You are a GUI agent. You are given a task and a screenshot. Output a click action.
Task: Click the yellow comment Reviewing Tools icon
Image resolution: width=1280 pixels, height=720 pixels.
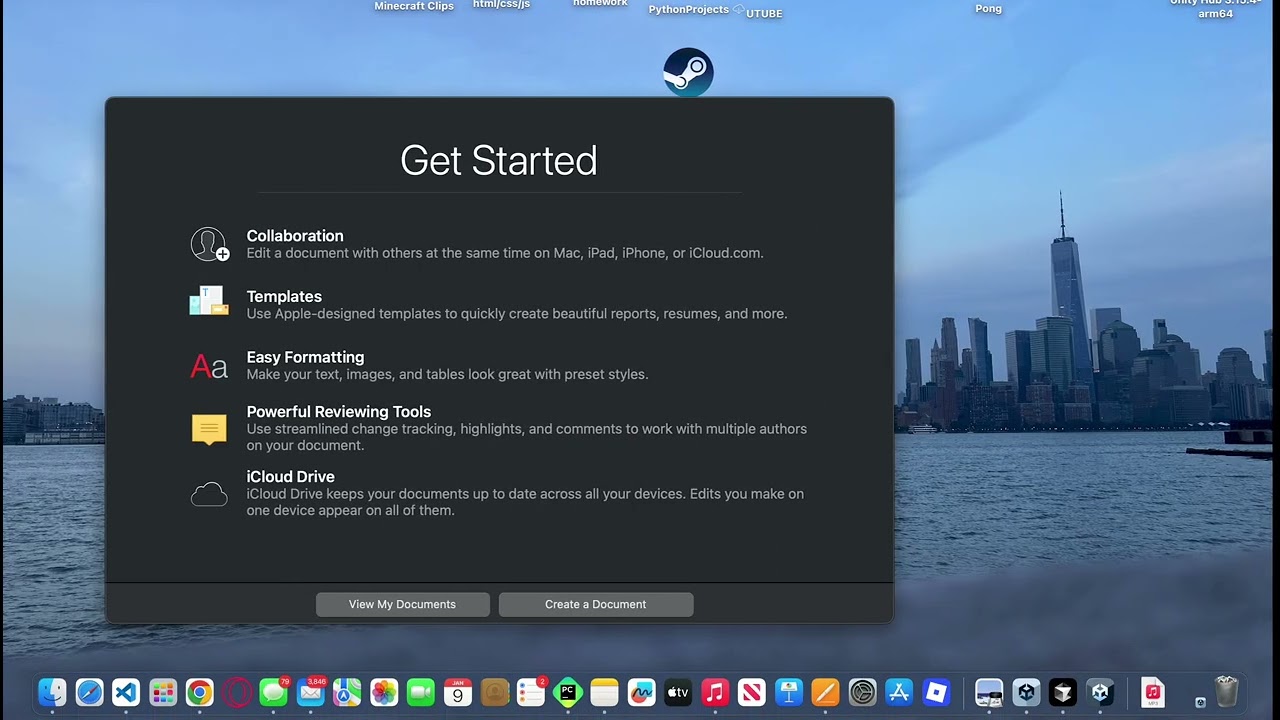point(209,429)
